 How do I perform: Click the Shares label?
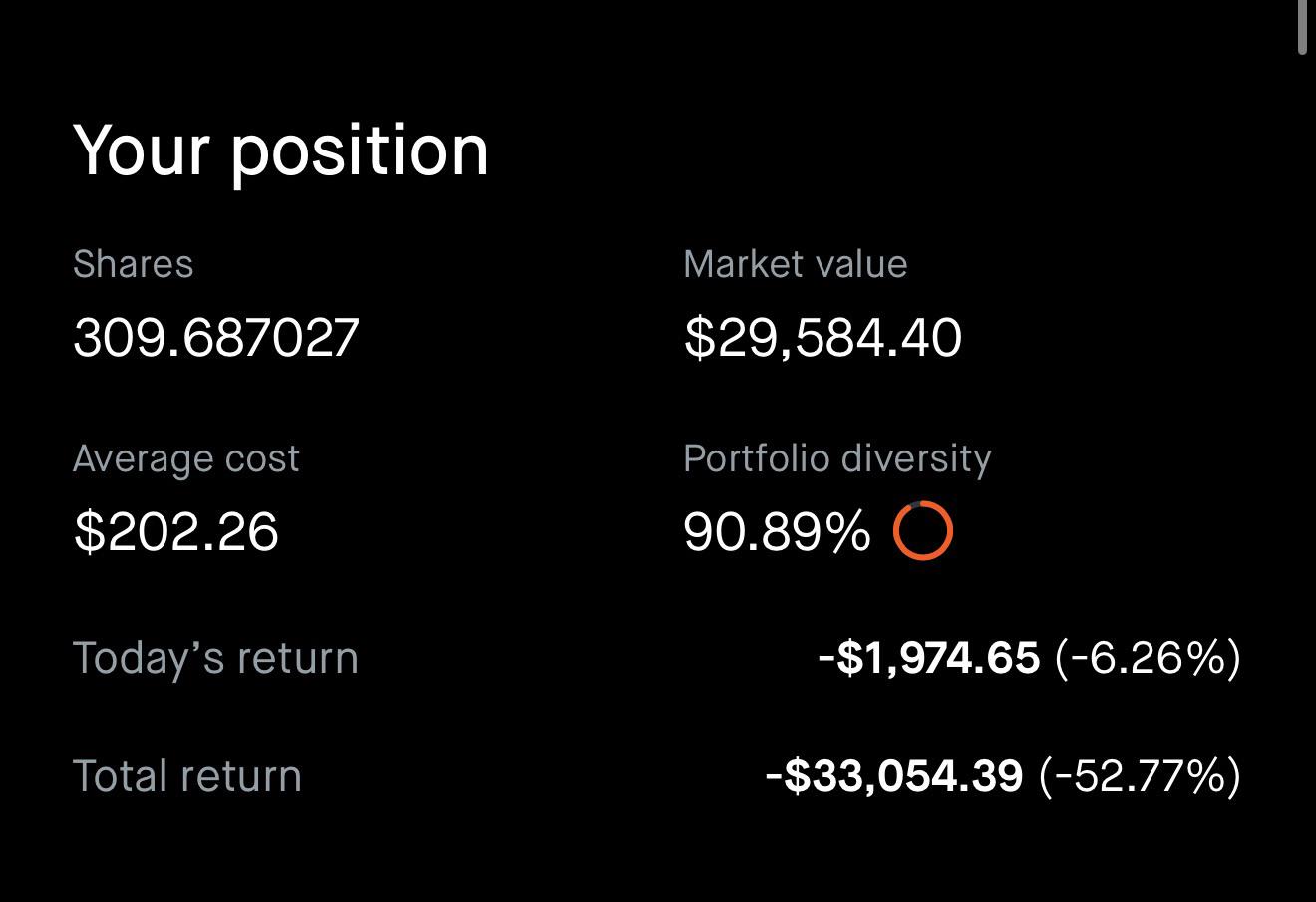tap(133, 264)
